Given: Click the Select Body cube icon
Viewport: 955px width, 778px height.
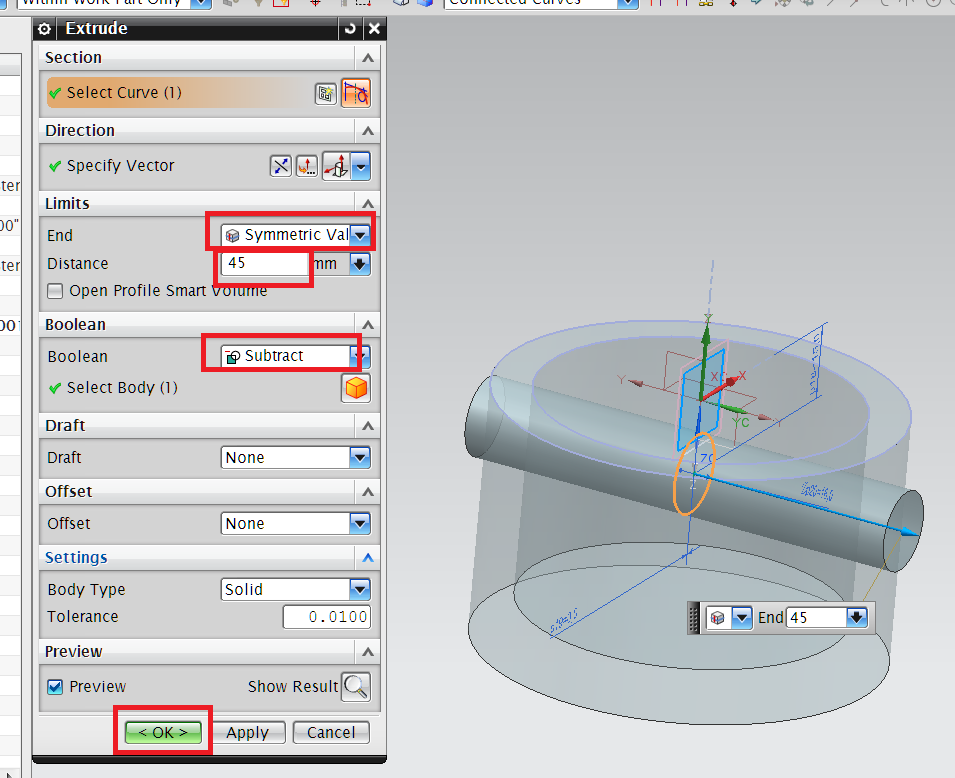Looking at the screenshot, I should click(356, 388).
